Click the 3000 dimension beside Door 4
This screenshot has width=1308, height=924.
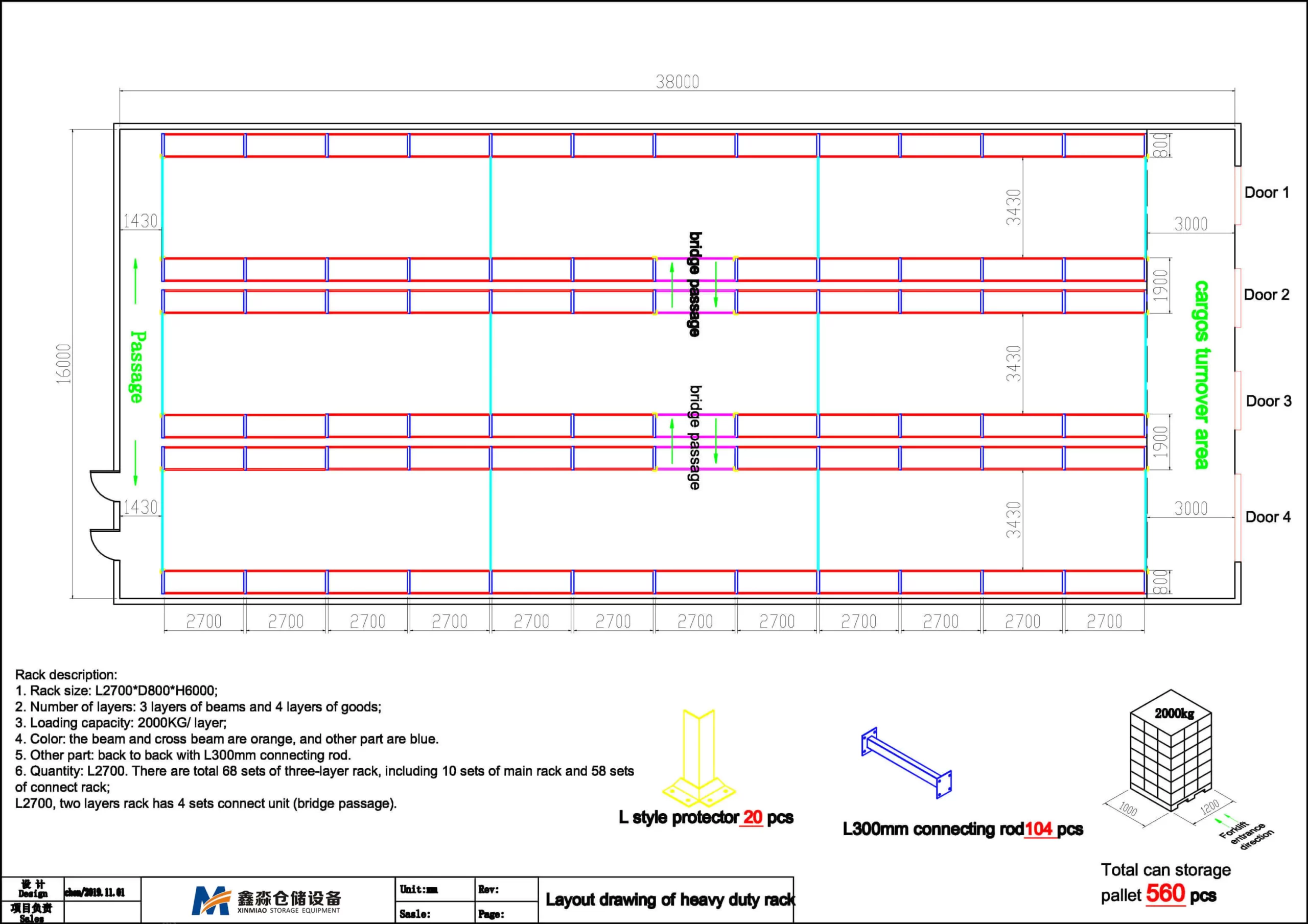1190,508
